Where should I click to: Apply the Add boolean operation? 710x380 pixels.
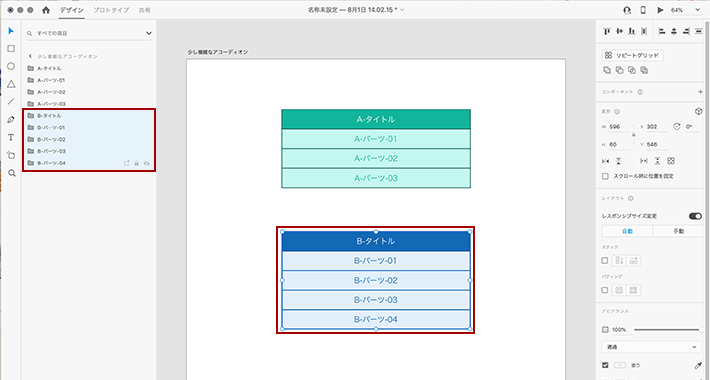click(607, 70)
